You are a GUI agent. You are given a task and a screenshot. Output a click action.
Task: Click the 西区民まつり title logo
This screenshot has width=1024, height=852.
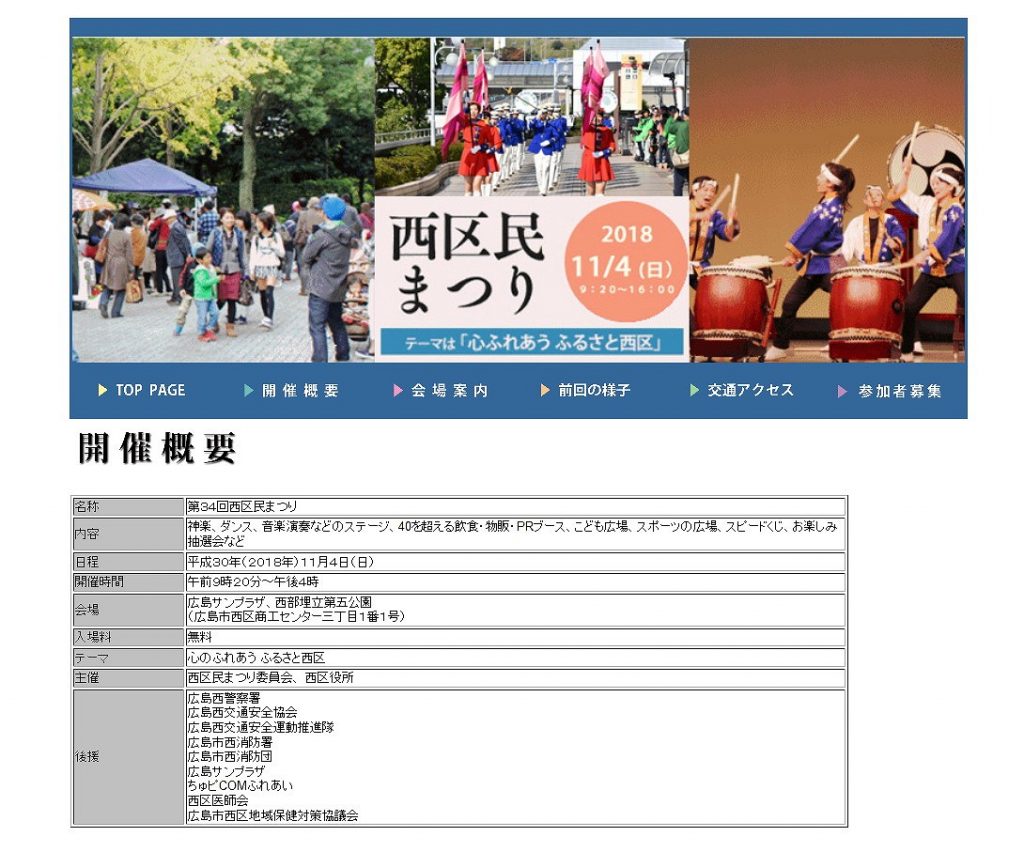pyautogui.click(x=465, y=265)
